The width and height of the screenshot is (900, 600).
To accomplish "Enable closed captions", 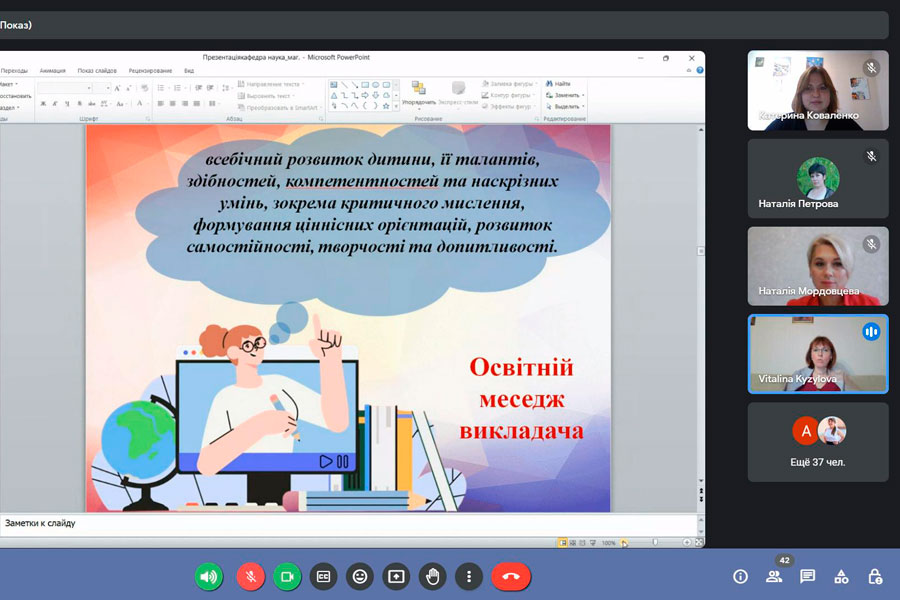I will coord(323,576).
